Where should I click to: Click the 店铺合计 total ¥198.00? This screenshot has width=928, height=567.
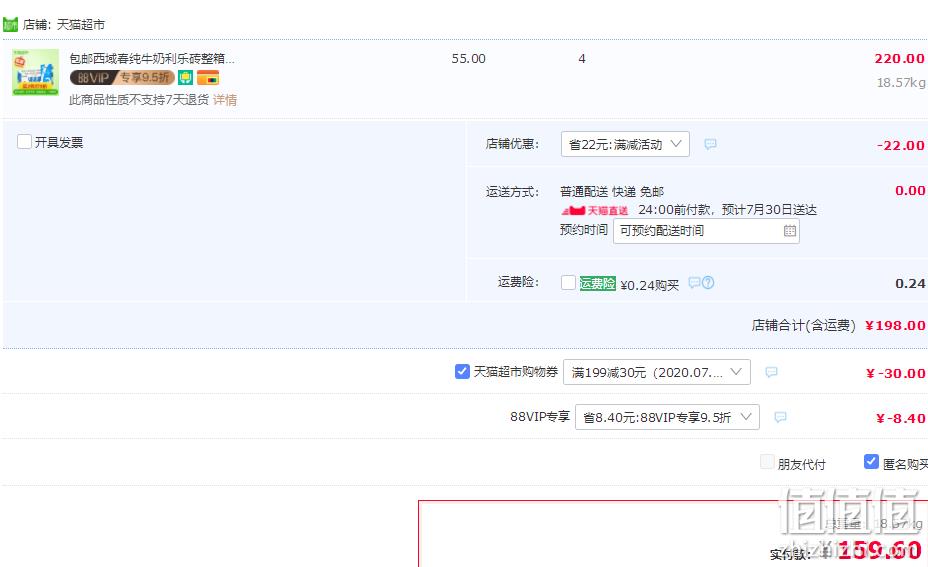(895, 326)
